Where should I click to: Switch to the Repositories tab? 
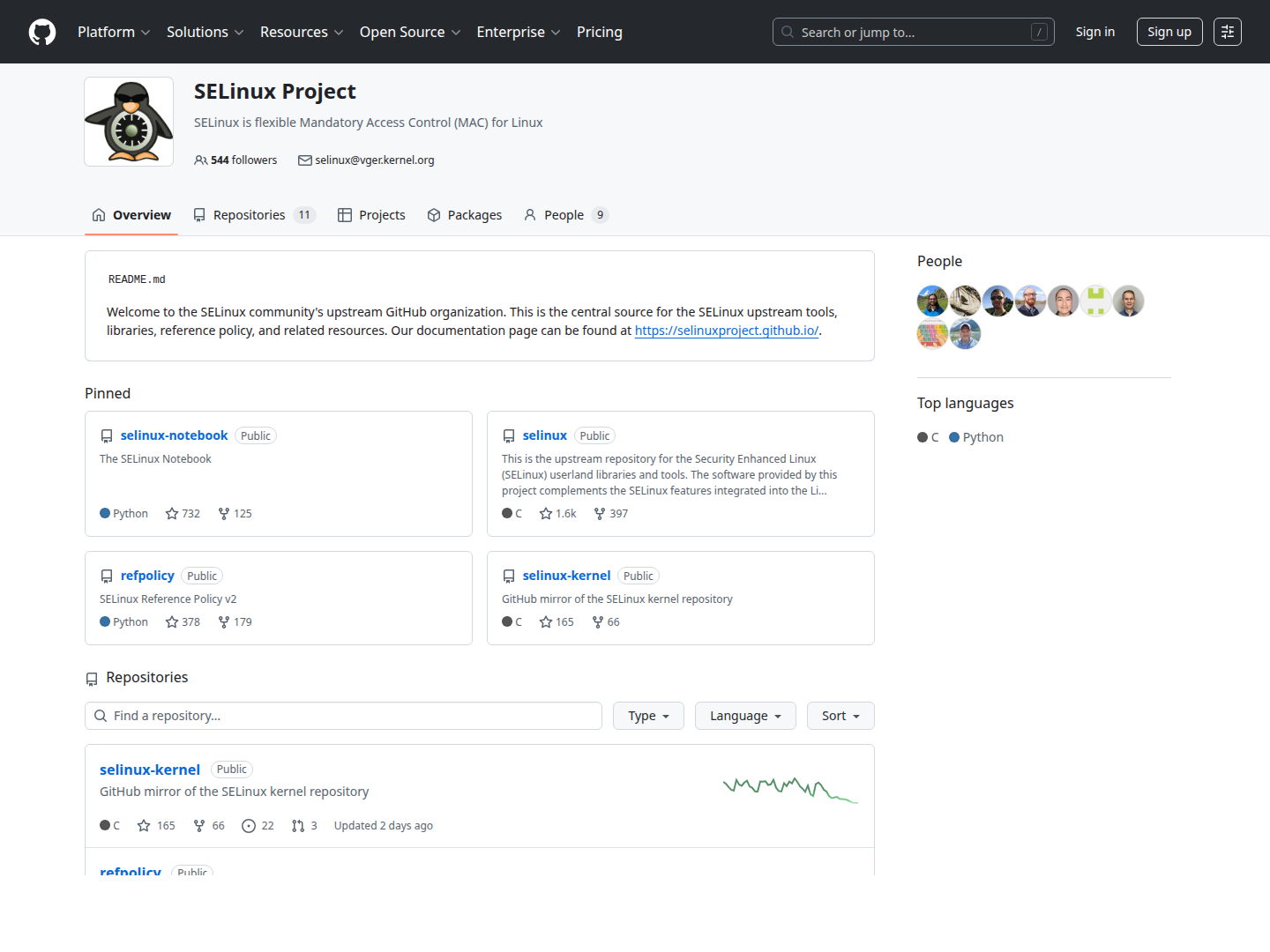254,215
